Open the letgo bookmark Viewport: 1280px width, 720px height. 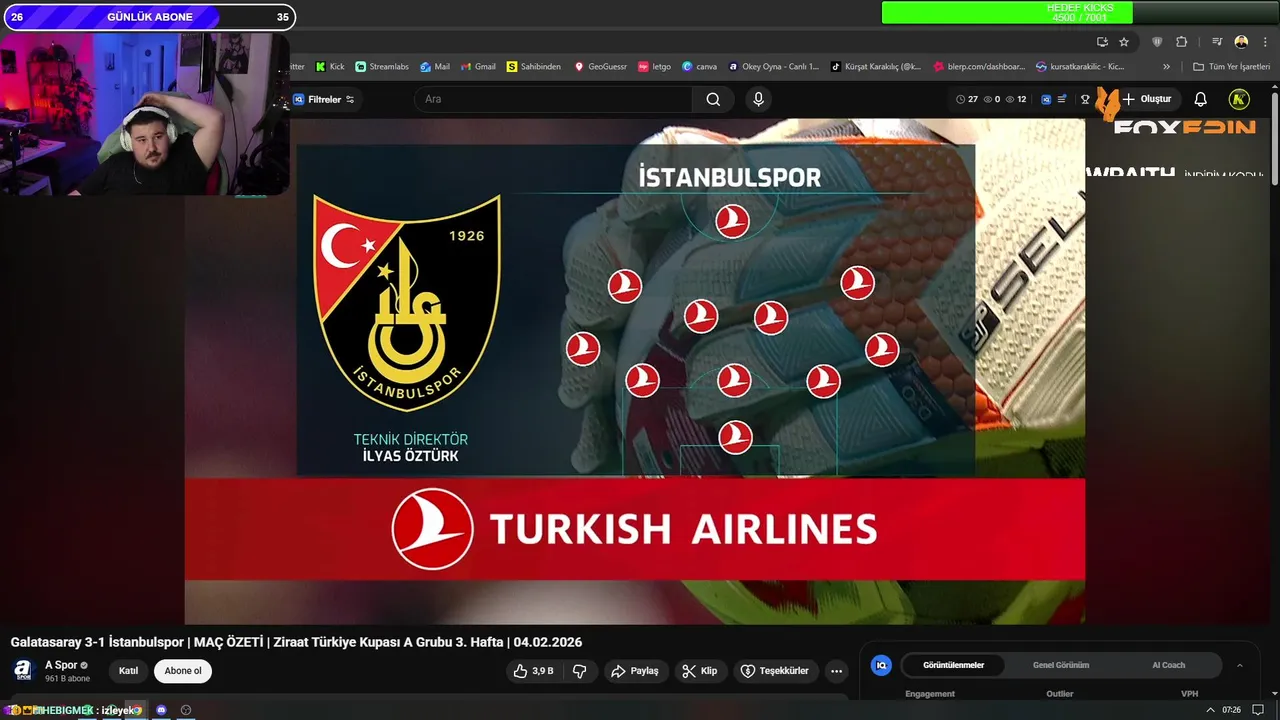pos(655,67)
